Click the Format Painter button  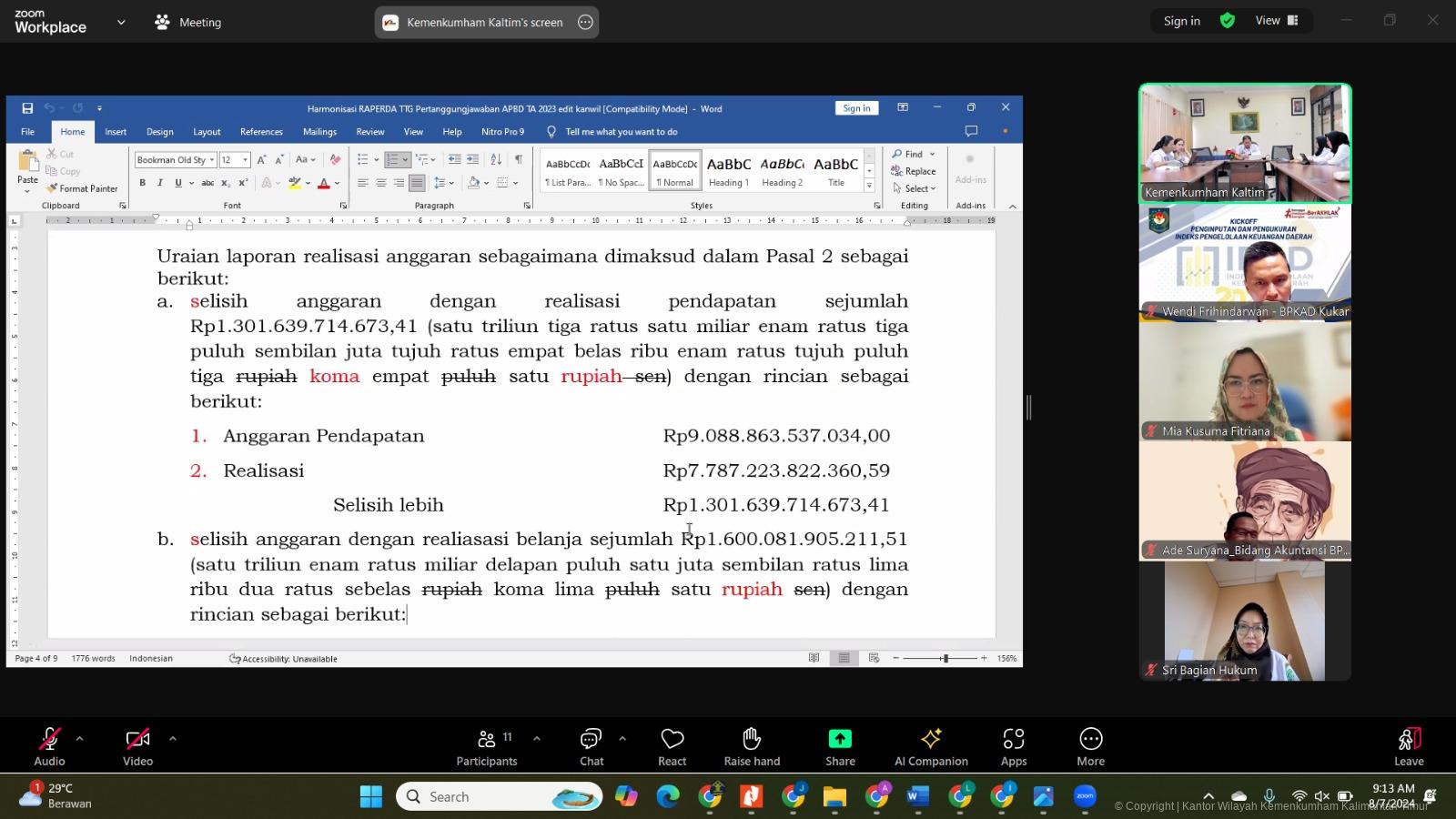[x=82, y=188]
